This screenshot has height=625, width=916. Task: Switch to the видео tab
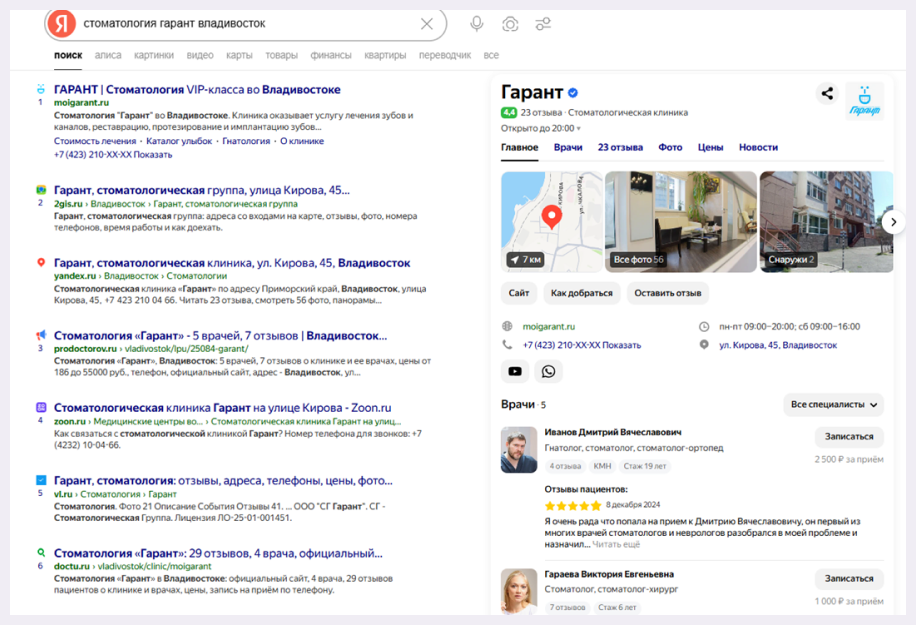(200, 55)
